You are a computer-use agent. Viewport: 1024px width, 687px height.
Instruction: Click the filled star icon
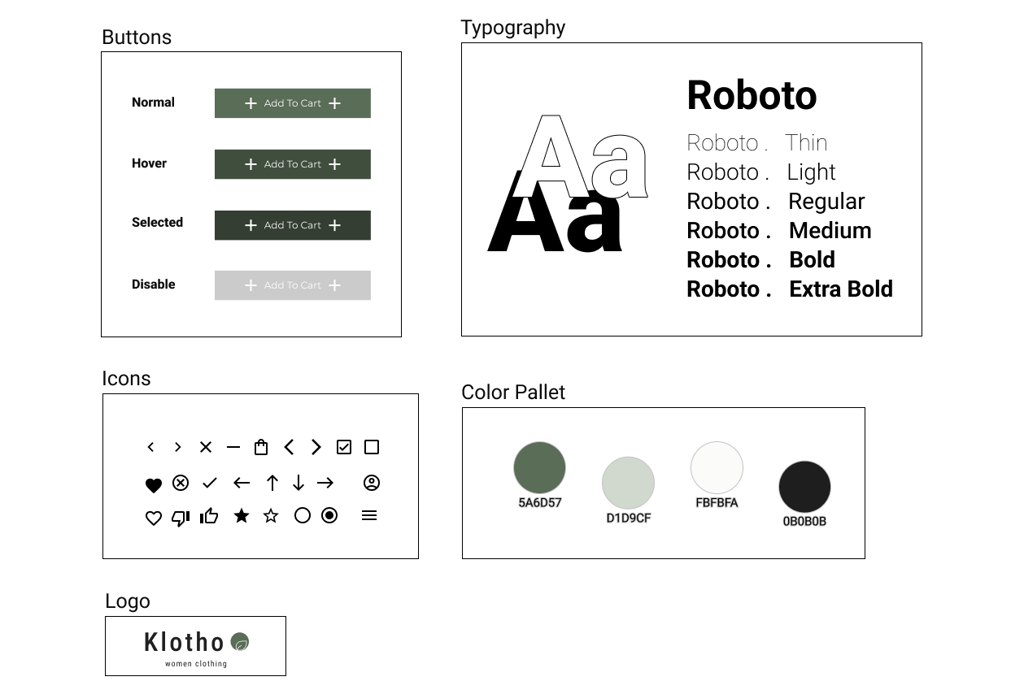click(x=242, y=516)
